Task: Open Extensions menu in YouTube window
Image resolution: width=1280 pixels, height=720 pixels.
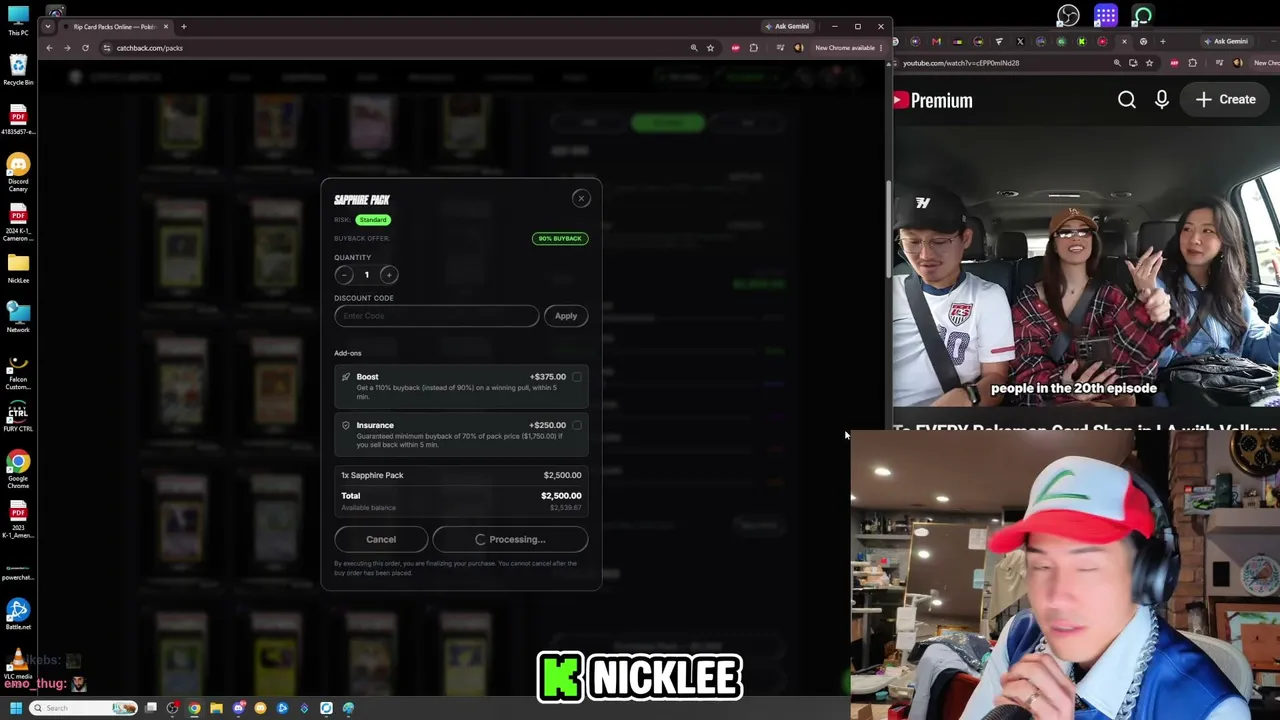Action: pyautogui.click(x=1192, y=63)
